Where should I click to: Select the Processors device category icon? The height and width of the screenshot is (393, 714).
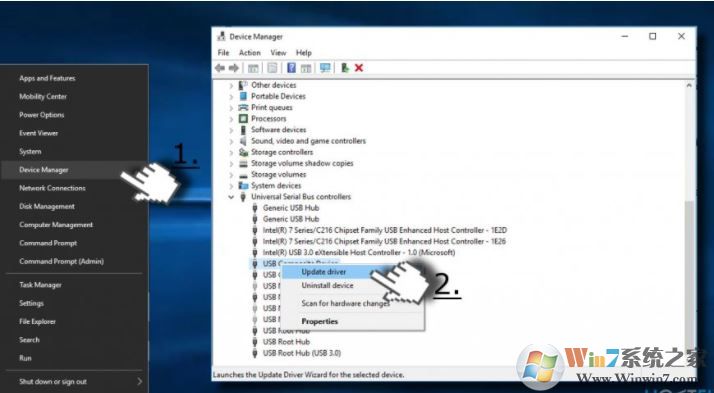(x=244, y=118)
